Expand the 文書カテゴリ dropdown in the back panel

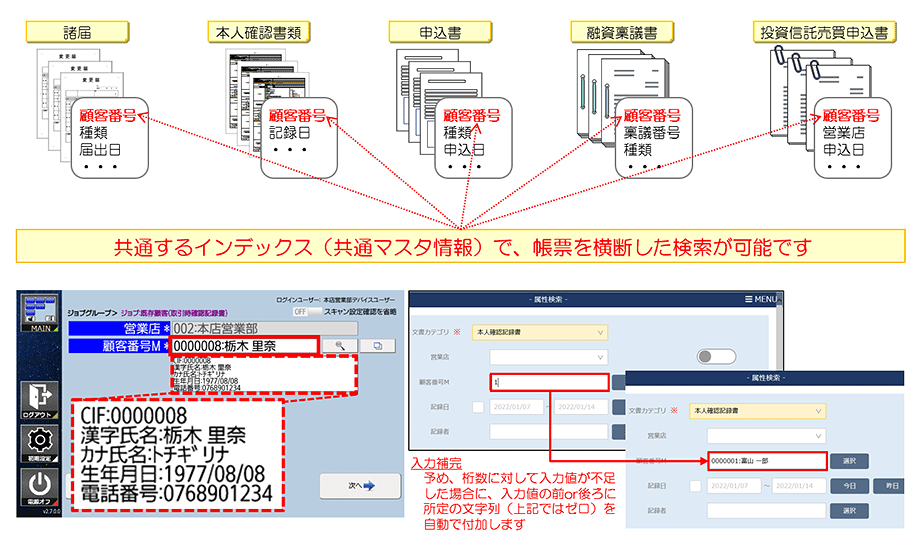[538, 332]
